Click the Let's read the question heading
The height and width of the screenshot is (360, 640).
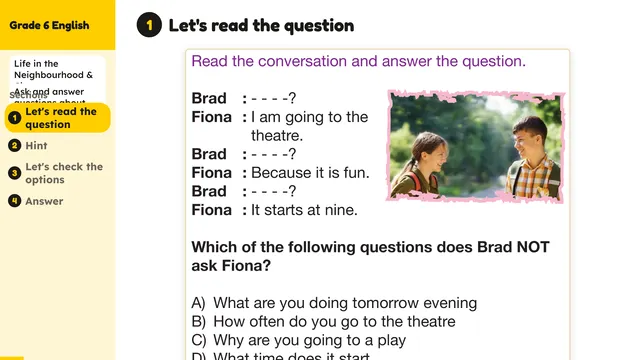click(x=261, y=25)
